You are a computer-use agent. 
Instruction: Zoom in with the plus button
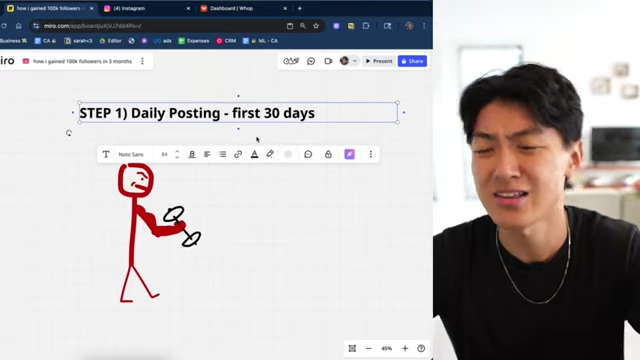[x=405, y=349]
